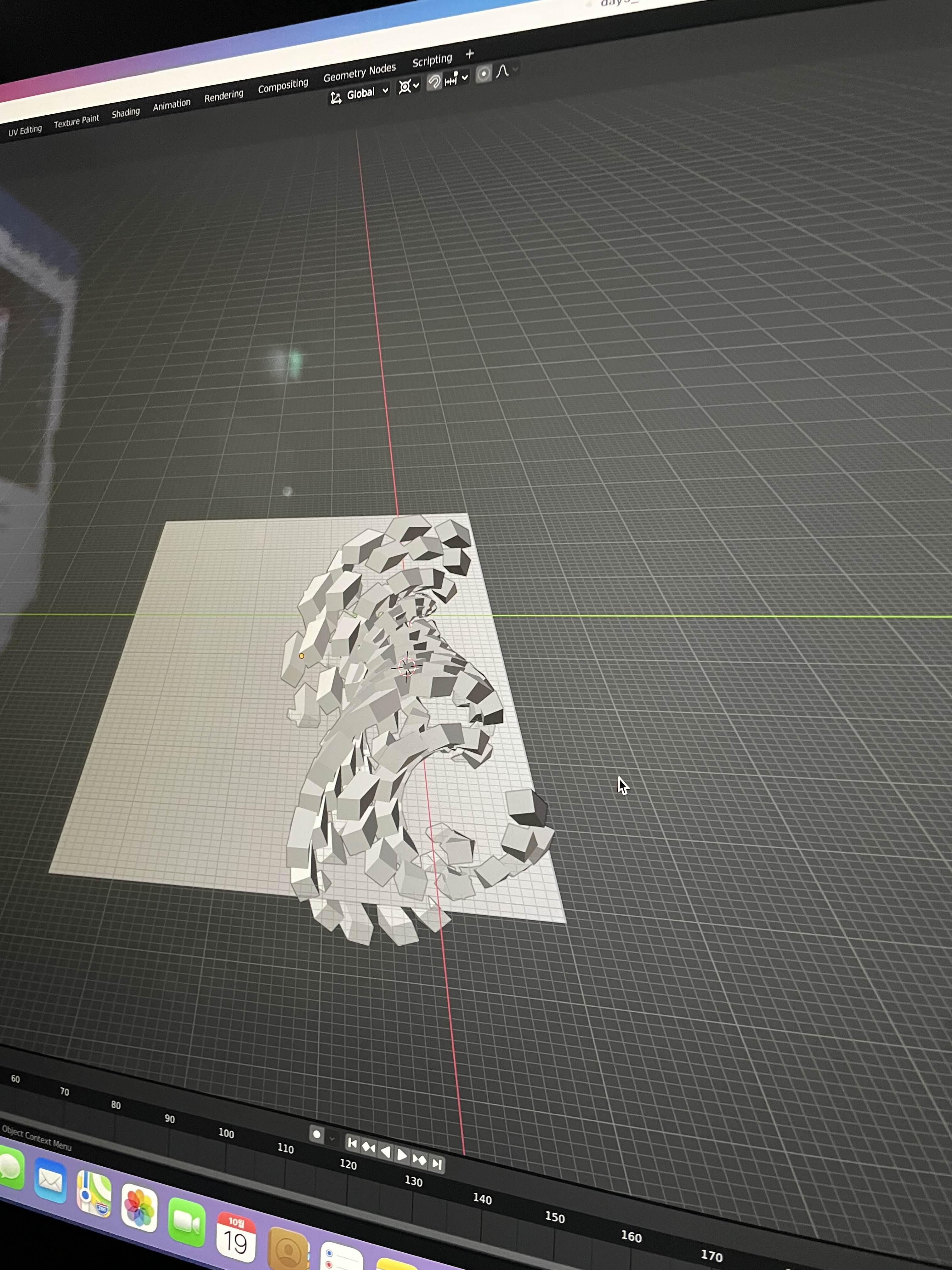The height and width of the screenshot is (1270, 952).
Task: Jump to the last frame
Action: [x=437, y=1164]
